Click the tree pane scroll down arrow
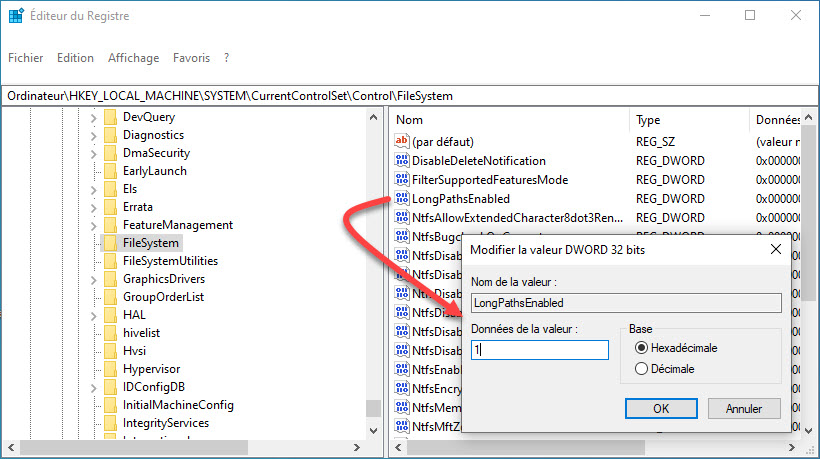Viewport: 820px width, 459px height. [373, 431]
